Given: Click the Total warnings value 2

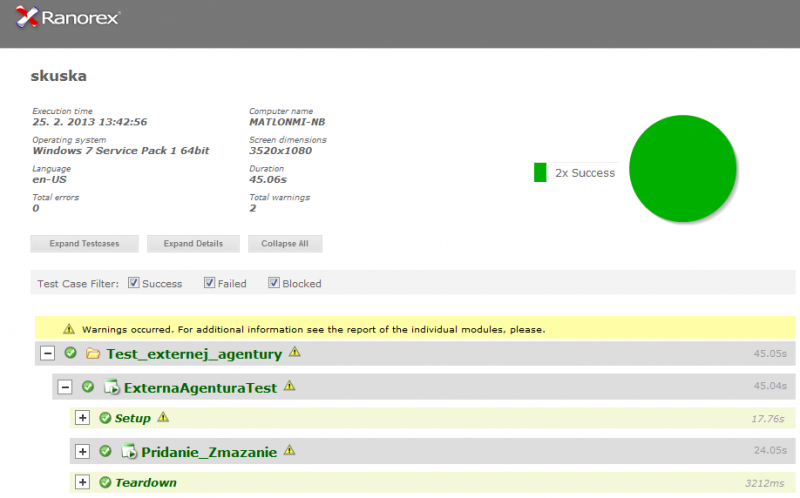Looking at the screenshot, I should pos(253,208).
